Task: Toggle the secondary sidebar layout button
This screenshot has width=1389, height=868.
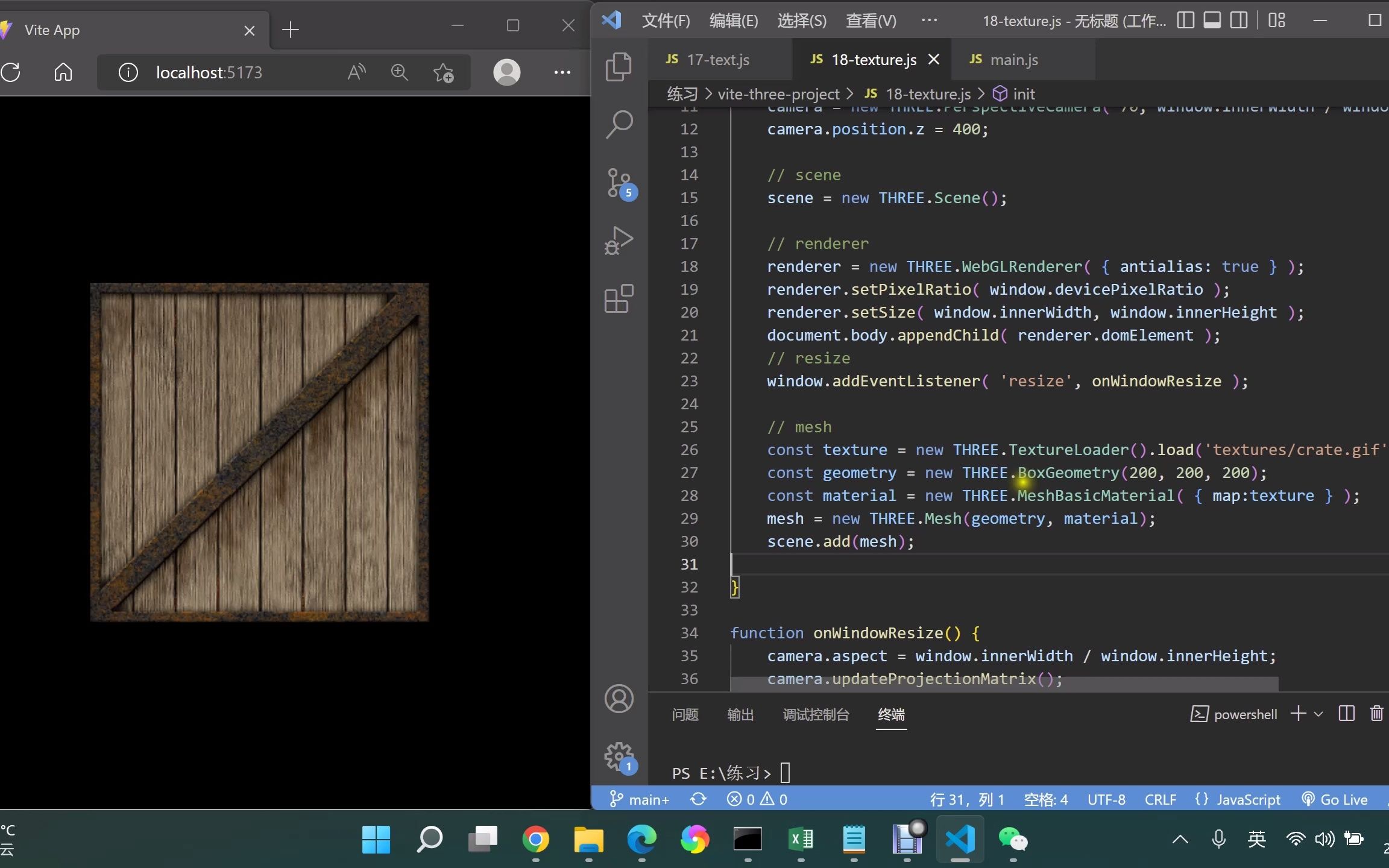Action: click(1239, 20)
